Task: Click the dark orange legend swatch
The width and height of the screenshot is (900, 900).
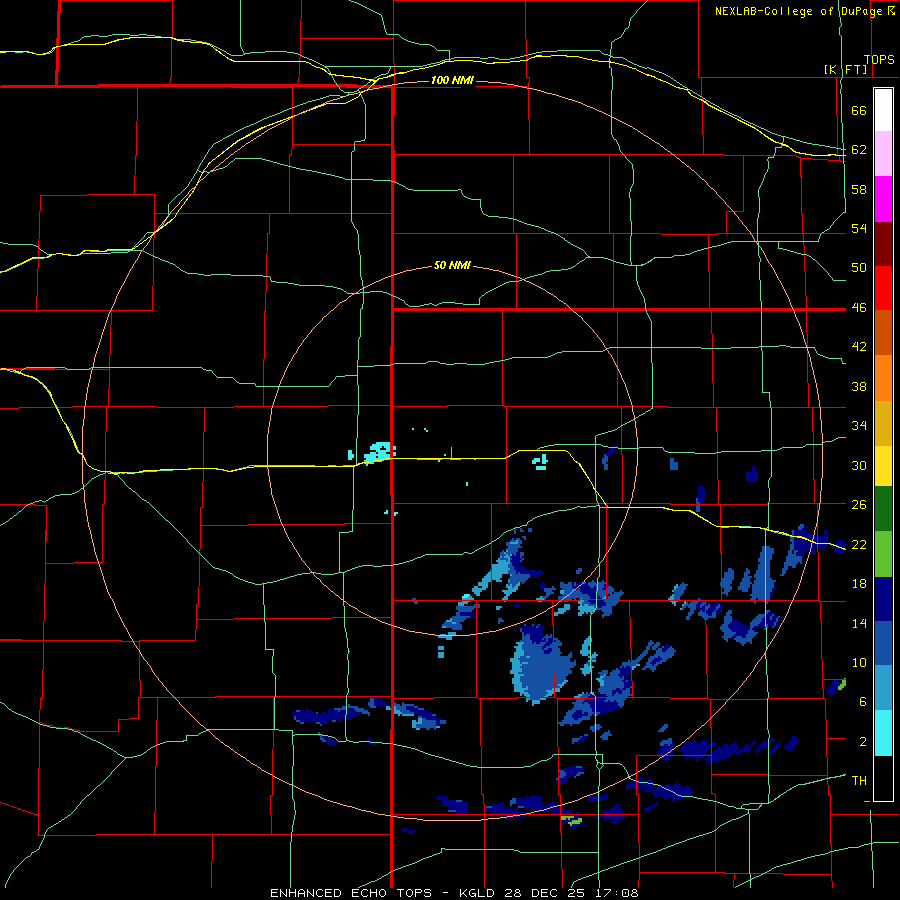Action: click(x=883, y=332)
